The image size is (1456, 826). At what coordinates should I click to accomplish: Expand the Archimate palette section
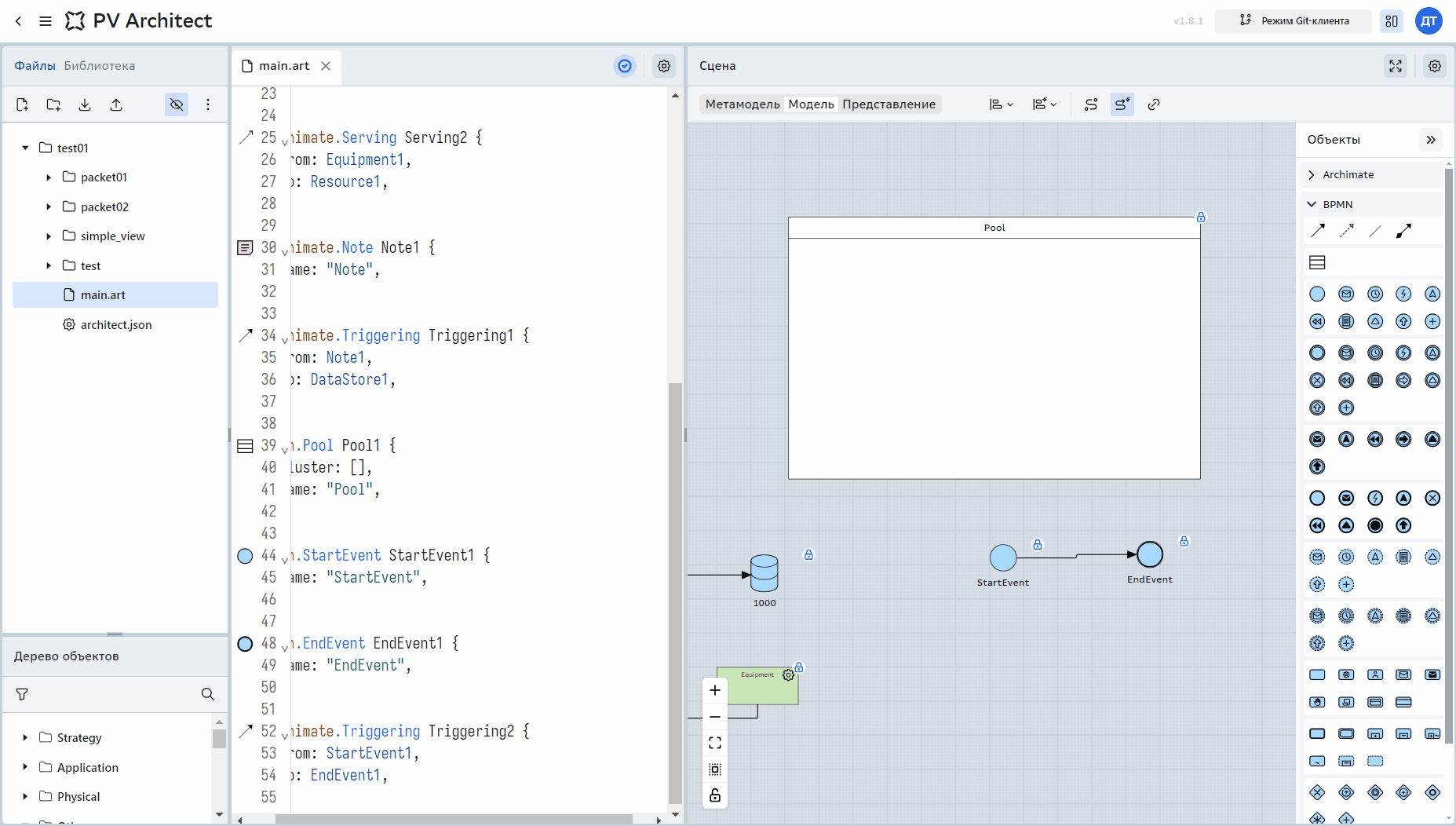[x=1372, y=175]
